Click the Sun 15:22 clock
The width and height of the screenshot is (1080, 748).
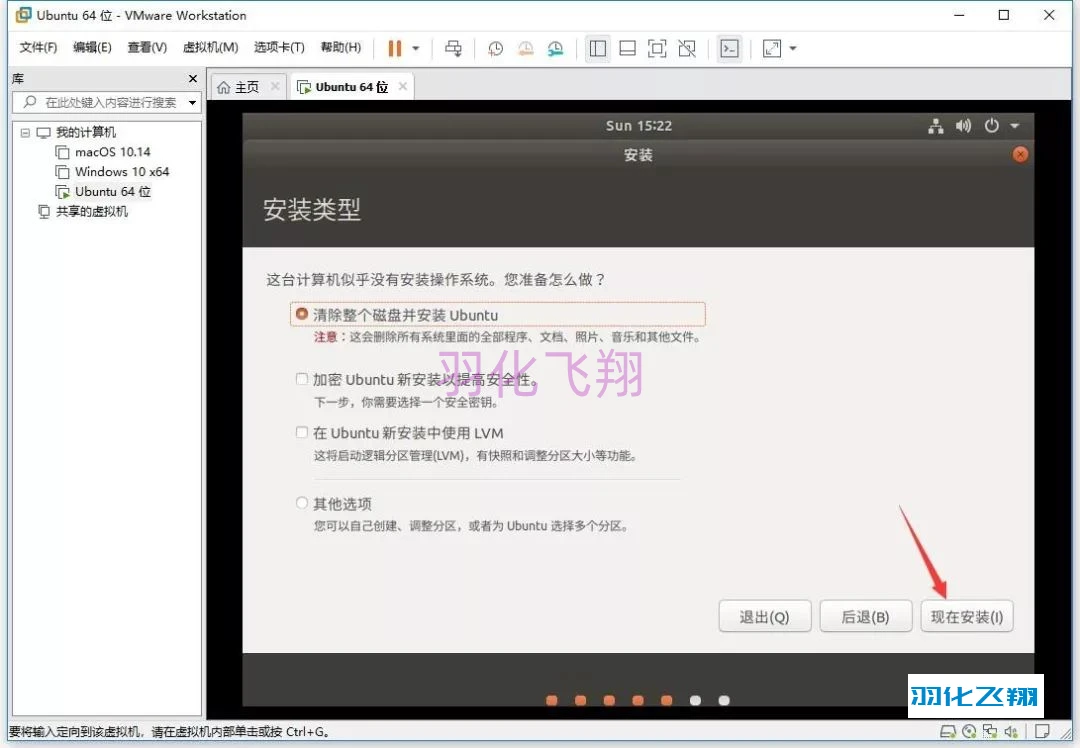point(638,126)
